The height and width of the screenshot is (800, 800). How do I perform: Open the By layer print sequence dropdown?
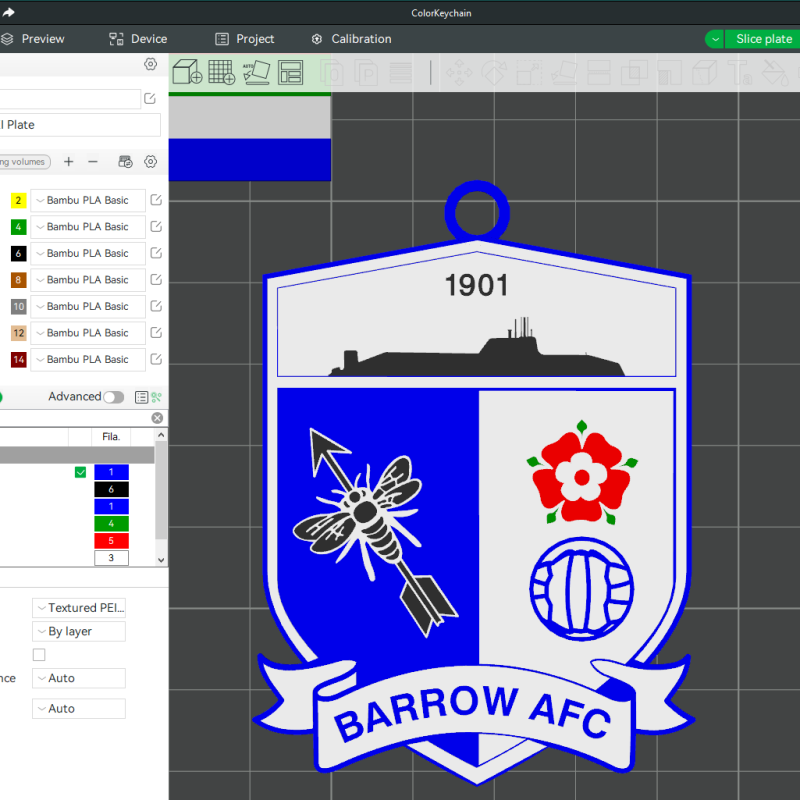pos(79,631)
